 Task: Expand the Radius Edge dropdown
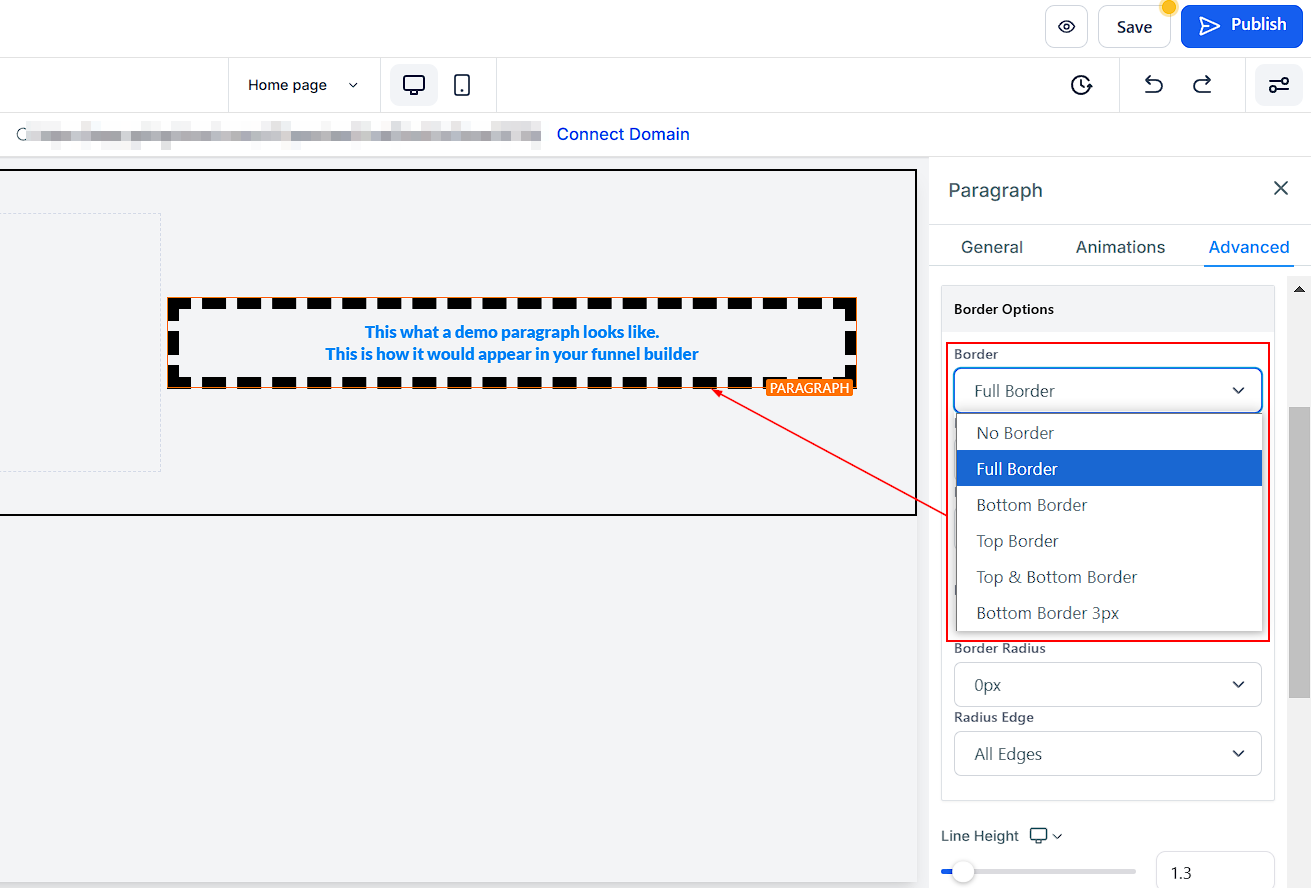click(1107, 754)
